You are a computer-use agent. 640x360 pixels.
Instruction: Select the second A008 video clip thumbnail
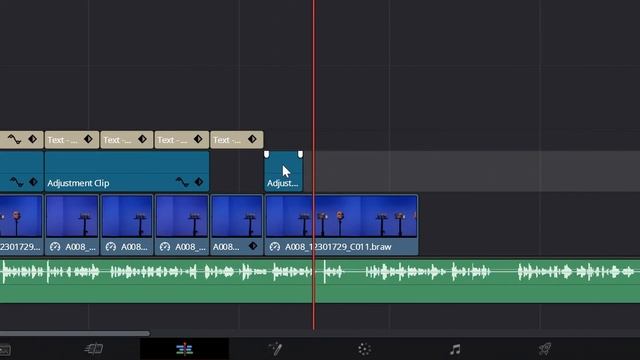click(x=127, y=217)
